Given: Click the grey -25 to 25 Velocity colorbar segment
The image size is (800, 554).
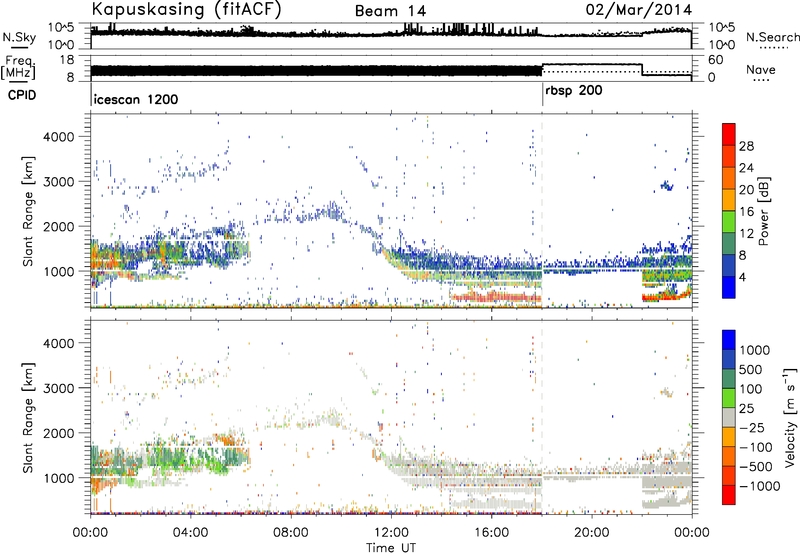Looking at the screenshot, I should (x=729, y=417).
